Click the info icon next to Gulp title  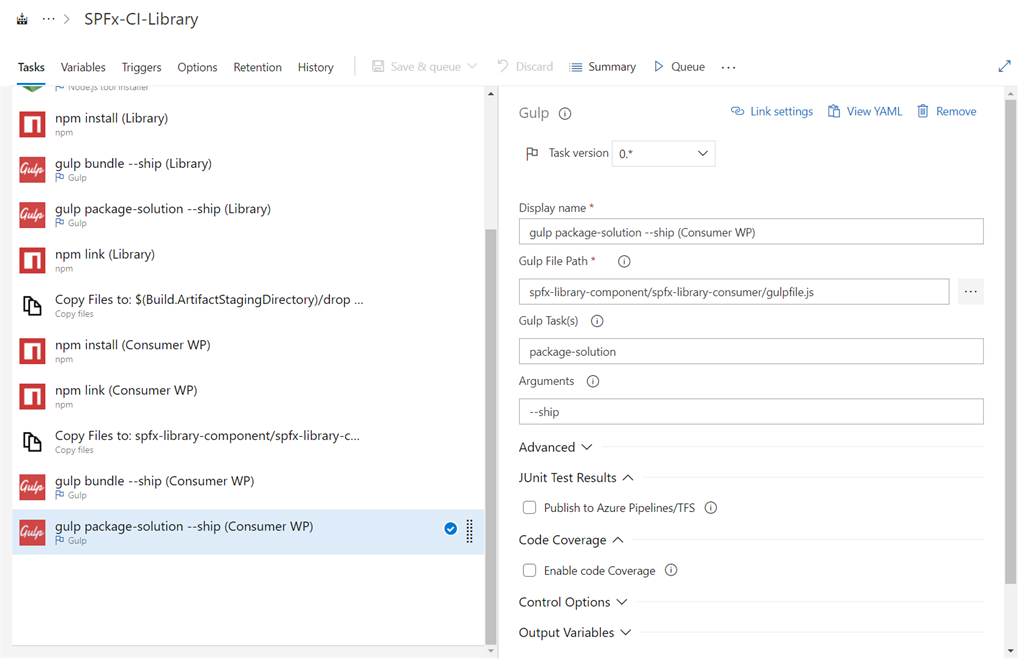tap(565, 114)
